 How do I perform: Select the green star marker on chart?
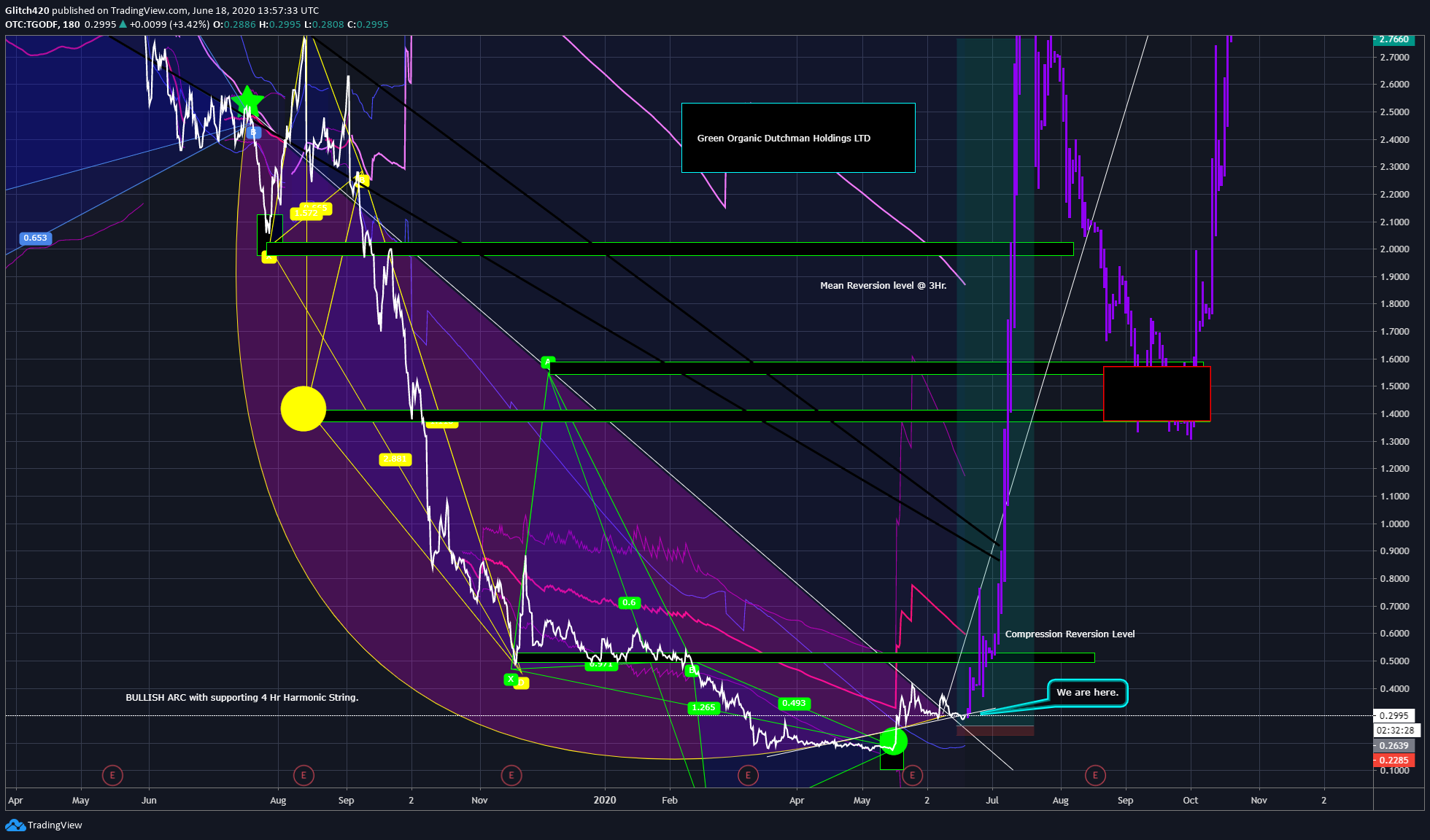coord(248,101)
